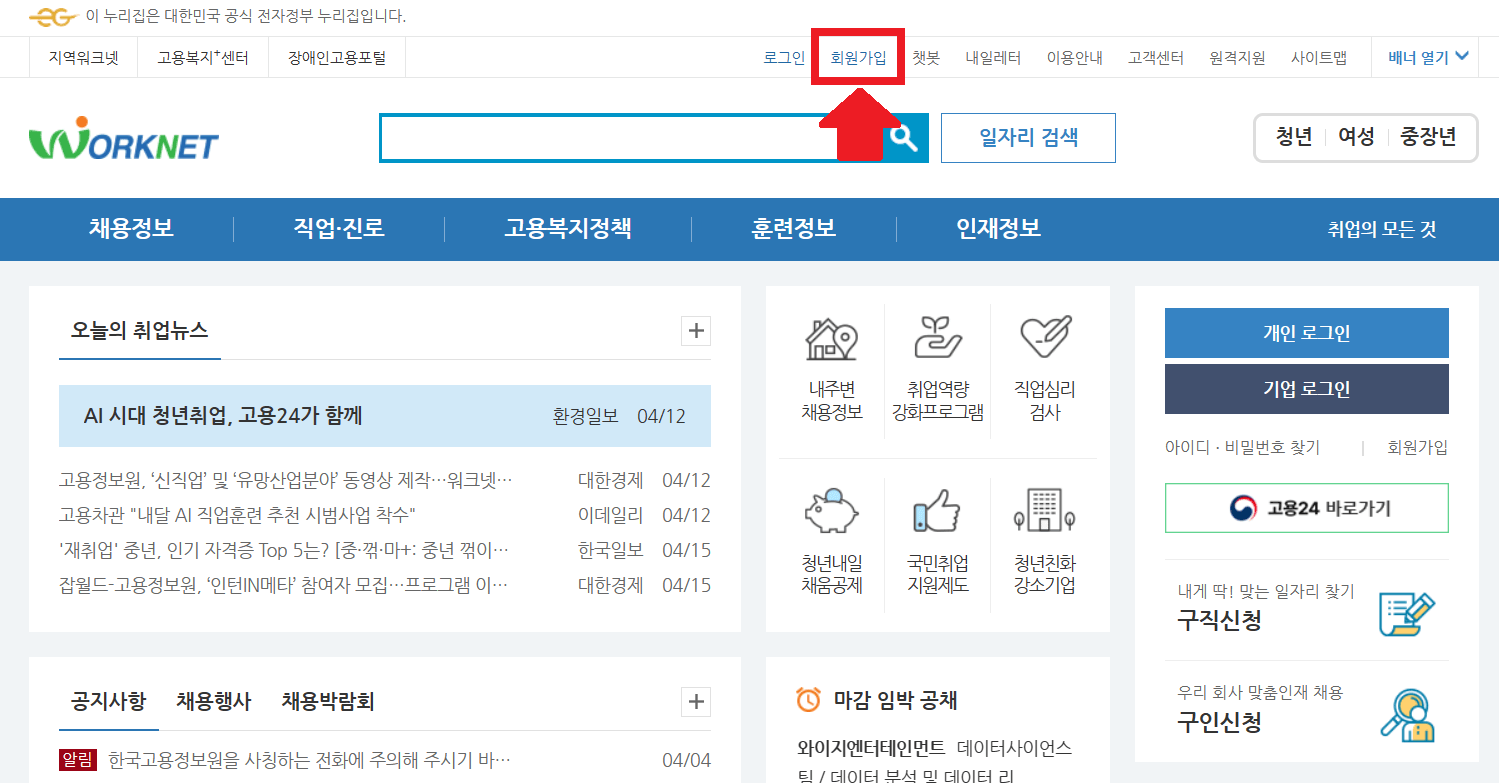Open 고용24 바로가기 shortcut

(x=1306, y=508)
